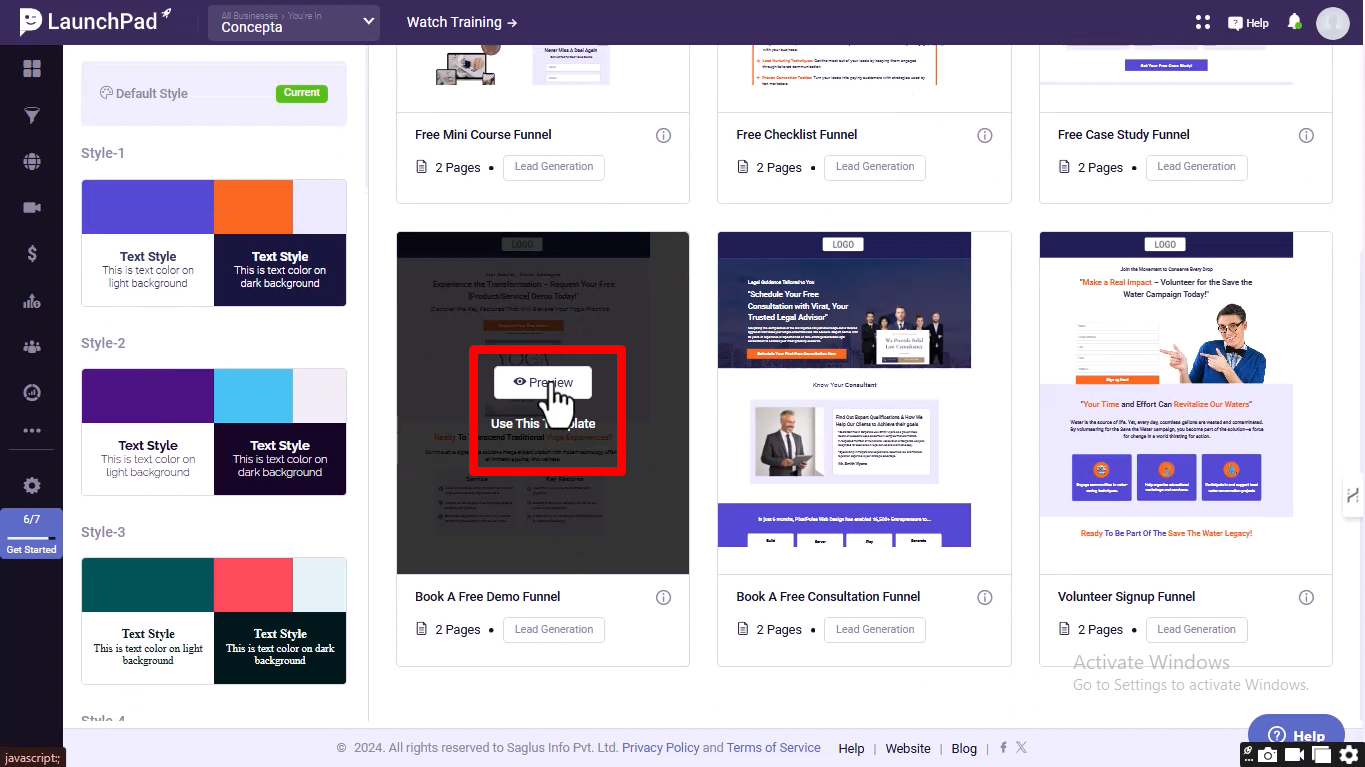1365x767 pixels.
Task: Open the three-dots more icon in sidebar
Action: [32, 431]
